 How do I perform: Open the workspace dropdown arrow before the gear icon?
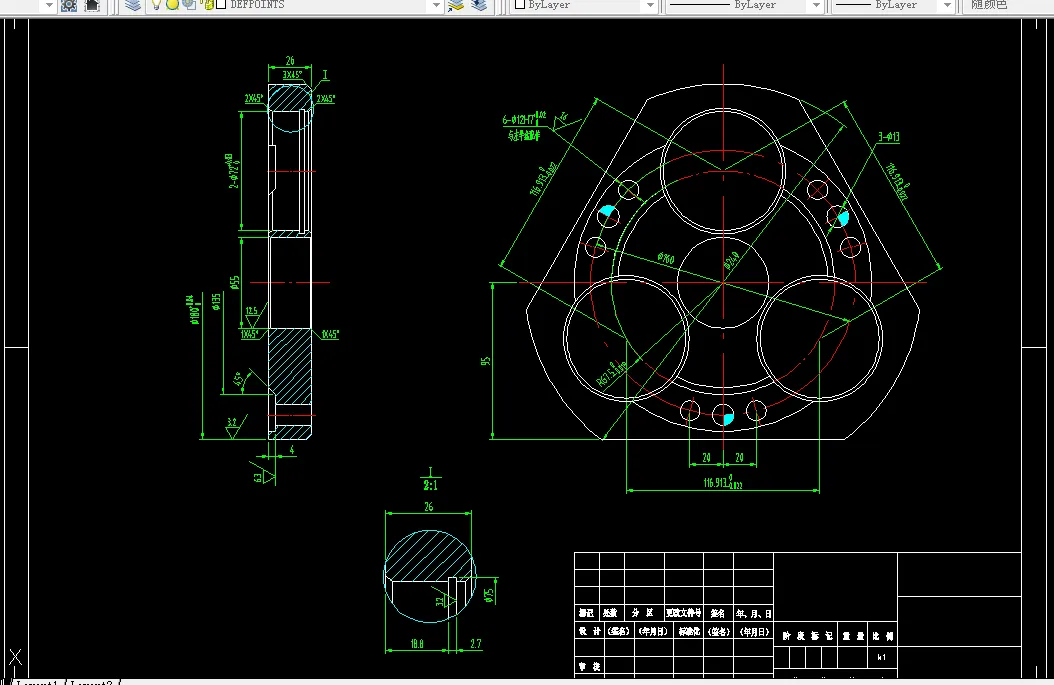pos(48,5)
